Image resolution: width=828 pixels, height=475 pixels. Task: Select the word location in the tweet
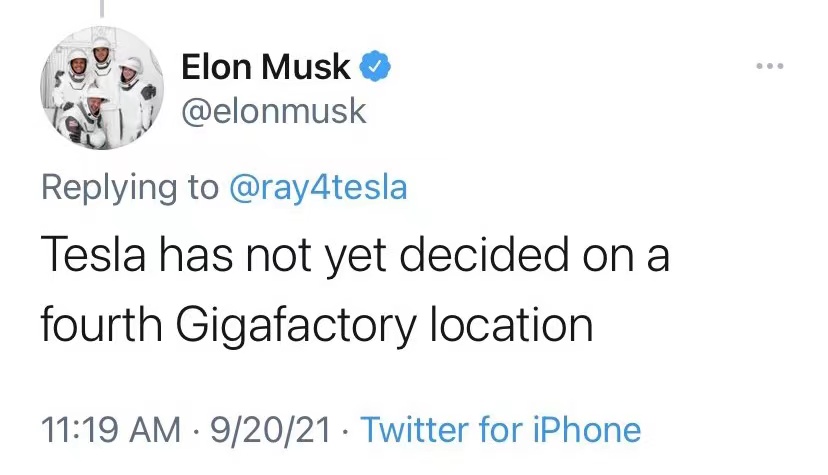click(x=511, y=324)
